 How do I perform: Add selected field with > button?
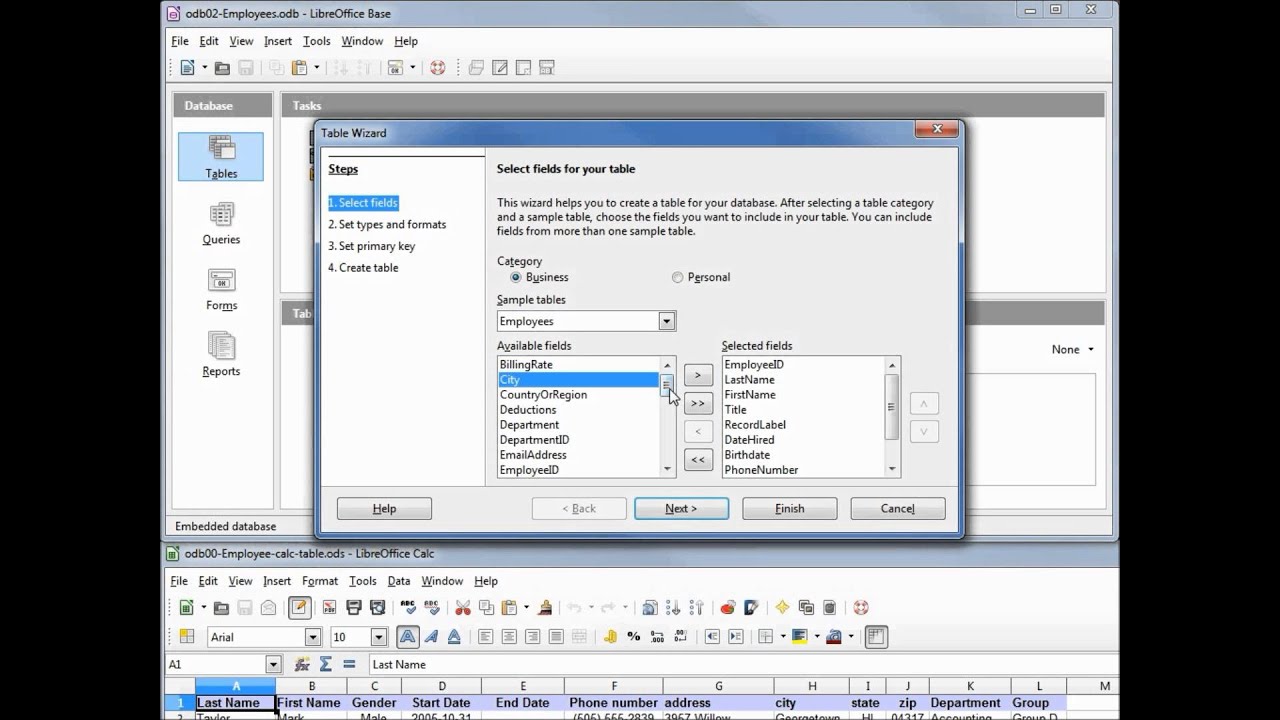697,375
